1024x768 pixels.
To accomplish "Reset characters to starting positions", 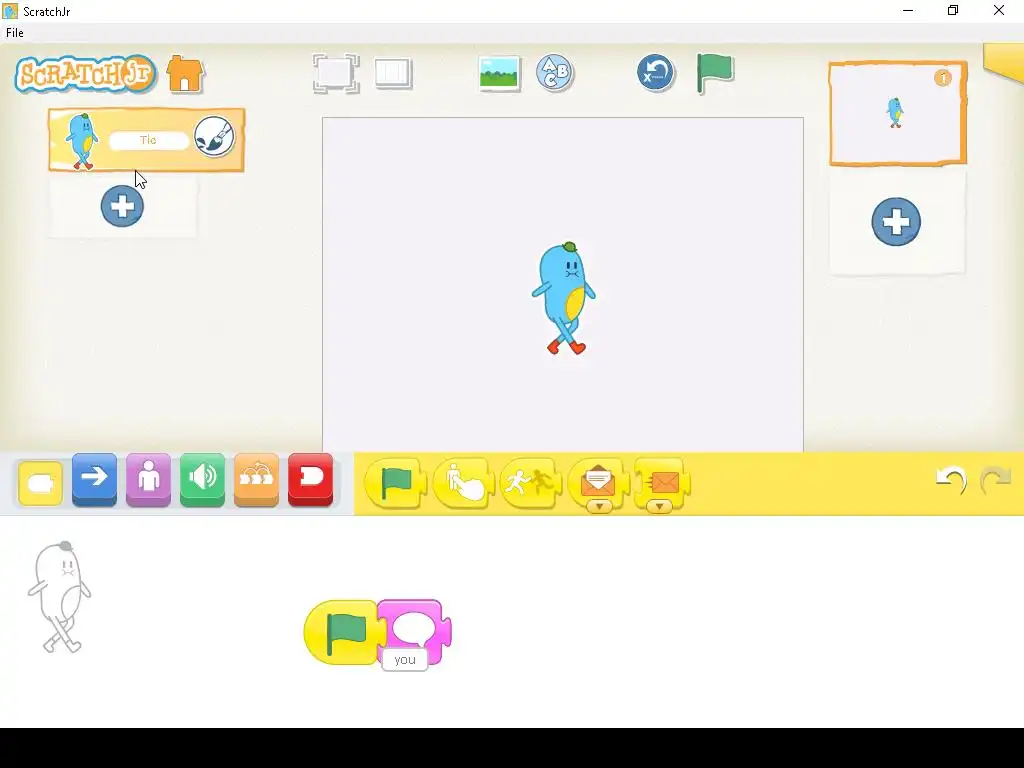I will 656,72.
